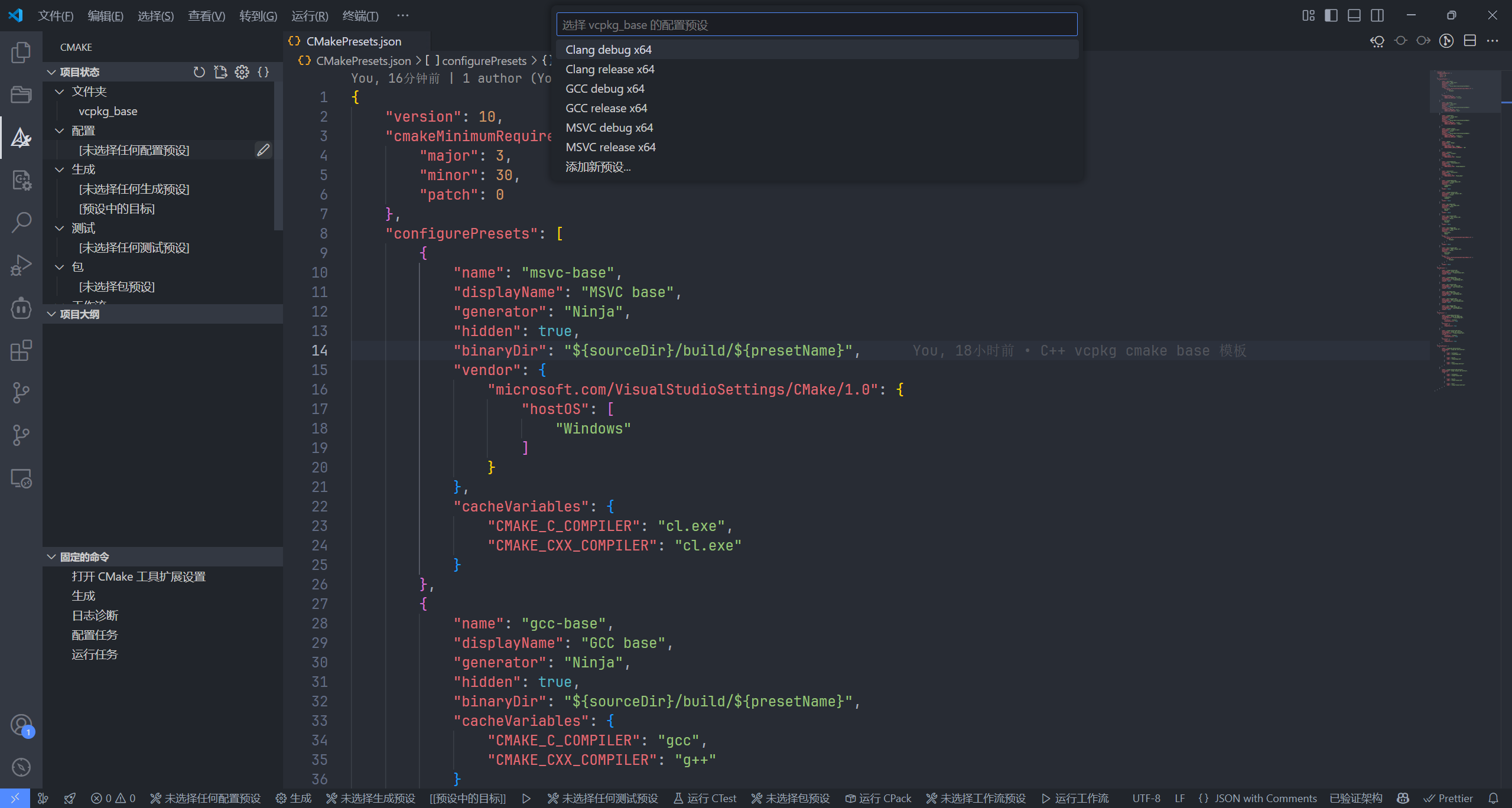Image resolution: width=1512 pixels, height=808 pixels.
Task: Click LF line ending indicator
Action: (x=1179, y=799)
